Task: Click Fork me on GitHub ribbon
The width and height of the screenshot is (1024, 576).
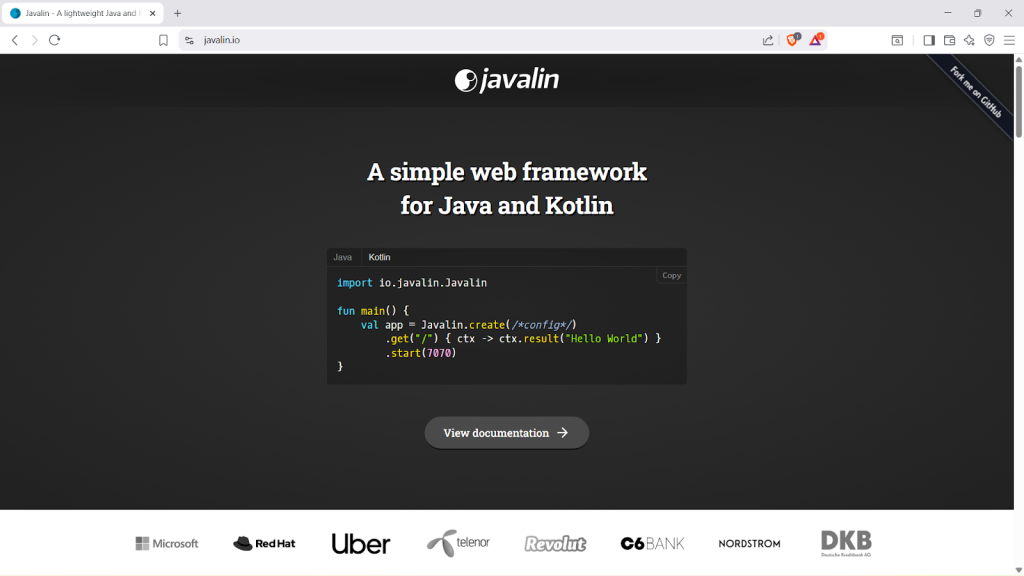Action: (975, 93)
